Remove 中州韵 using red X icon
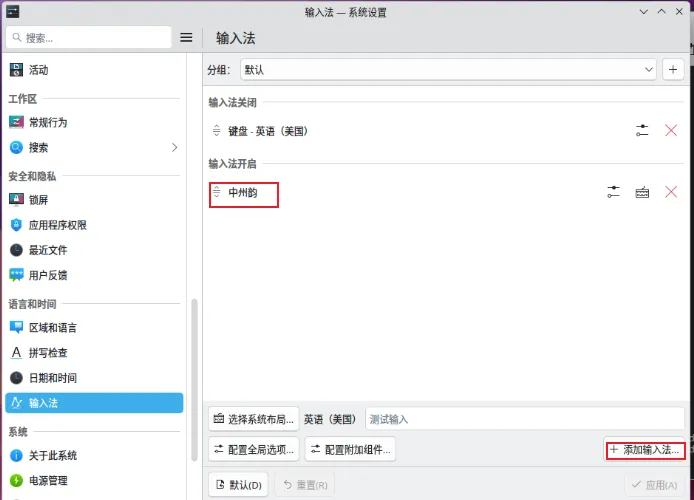Viewport: 694px width, 500px height. (x=671, y=192)
